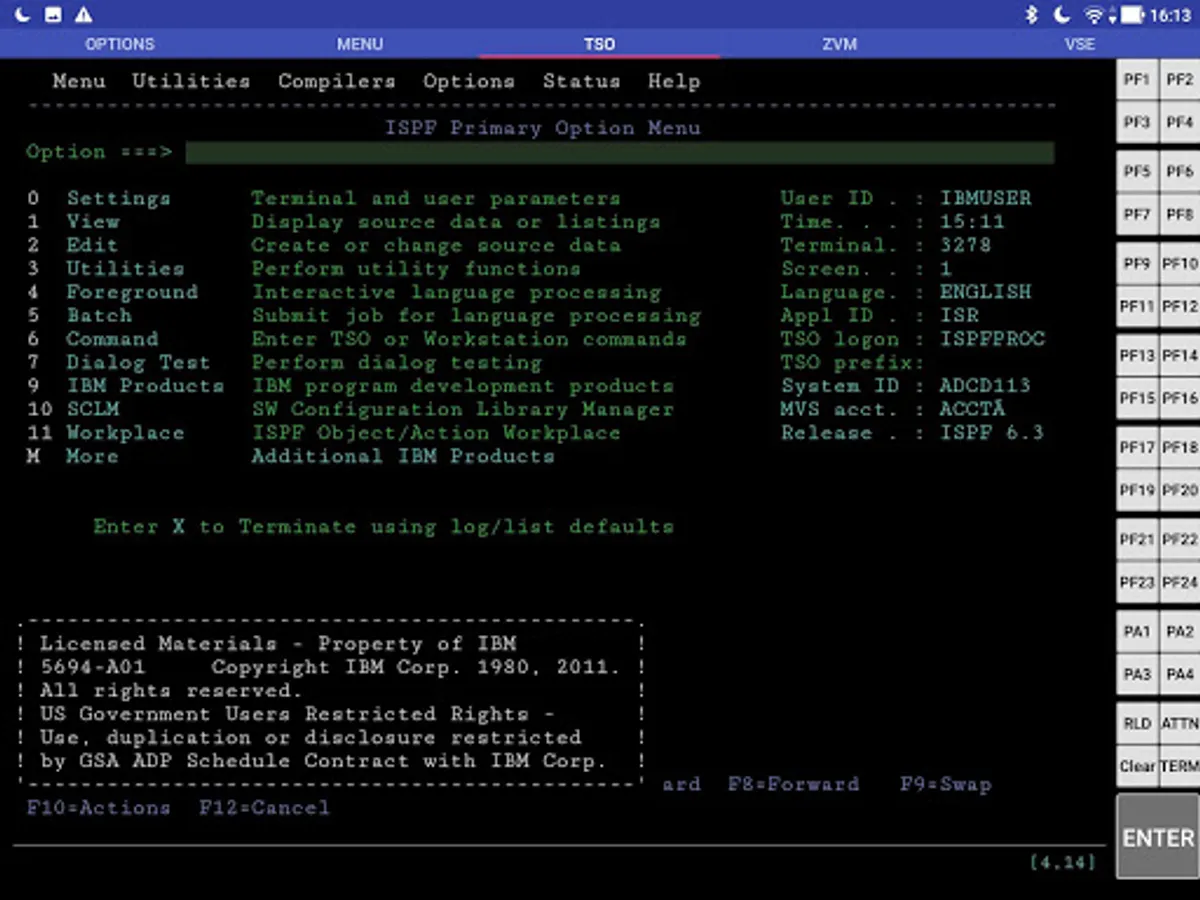The width and height of the screenshot is (1200, 900).
Task: Click the F8=Forward function key label
Action: pos(793,784)
